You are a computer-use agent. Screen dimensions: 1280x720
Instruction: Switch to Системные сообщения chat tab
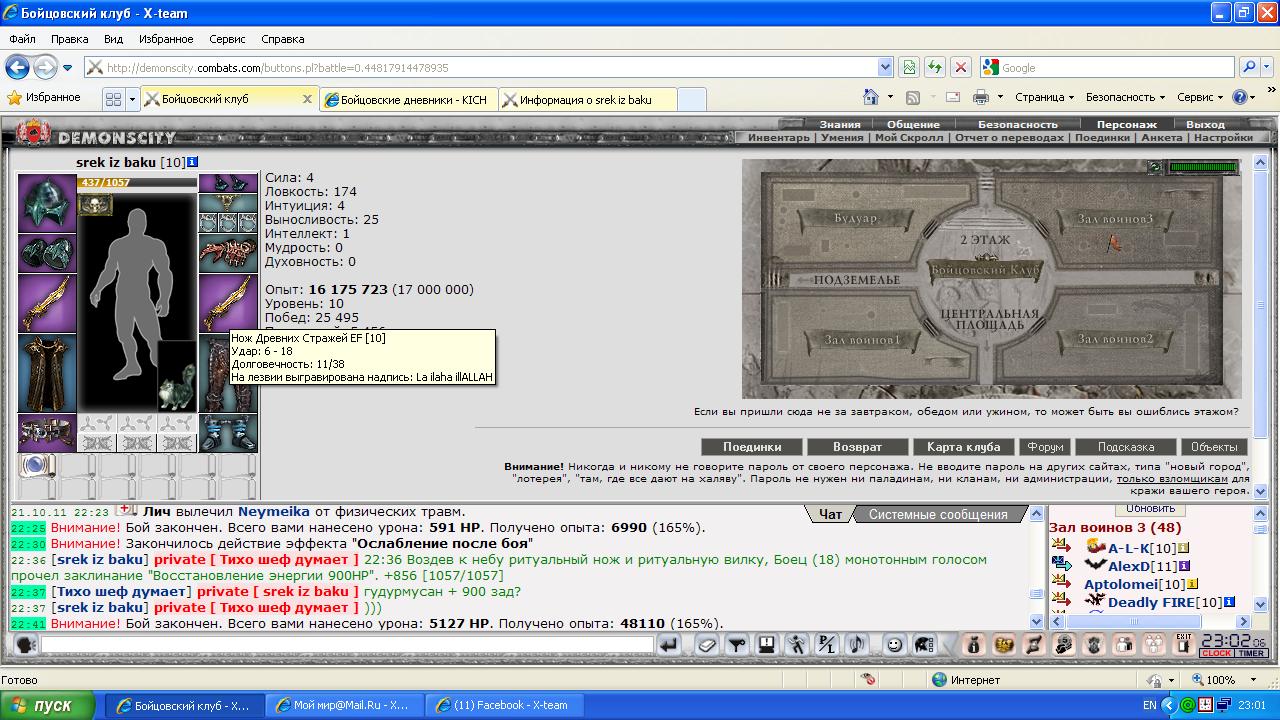point(938,514)
